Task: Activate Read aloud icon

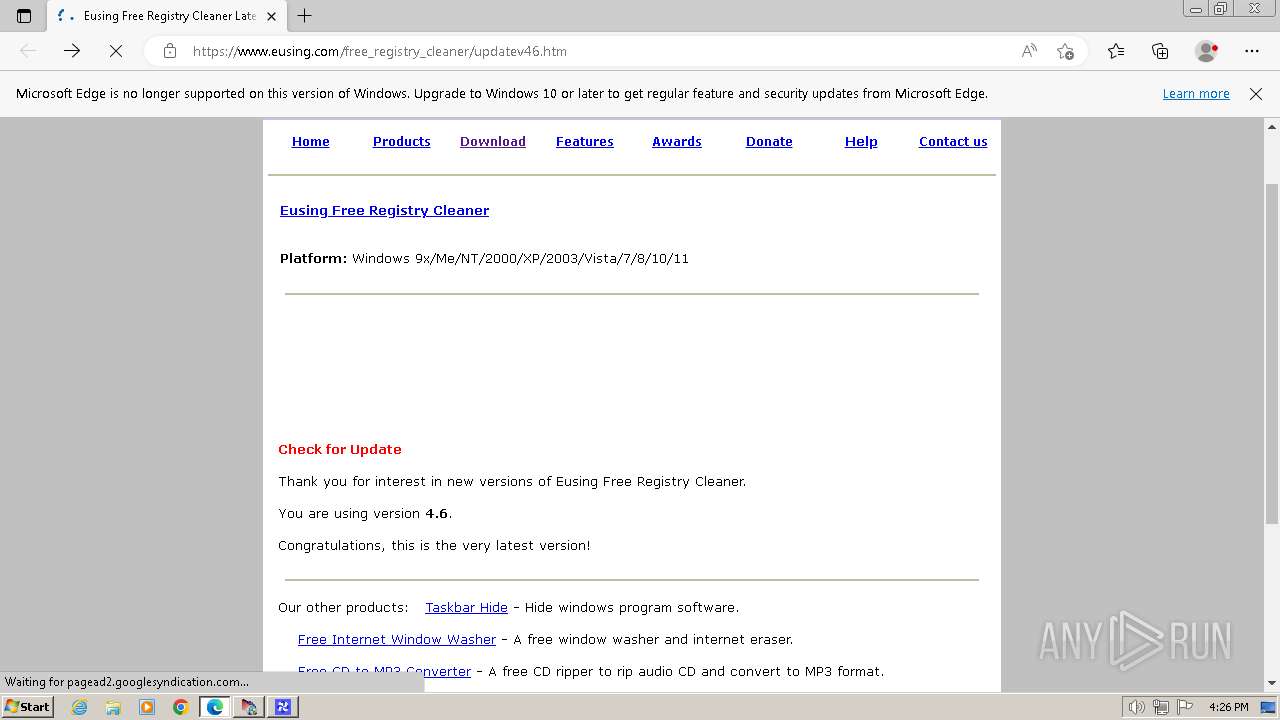Action: [x=1029, y=51]
